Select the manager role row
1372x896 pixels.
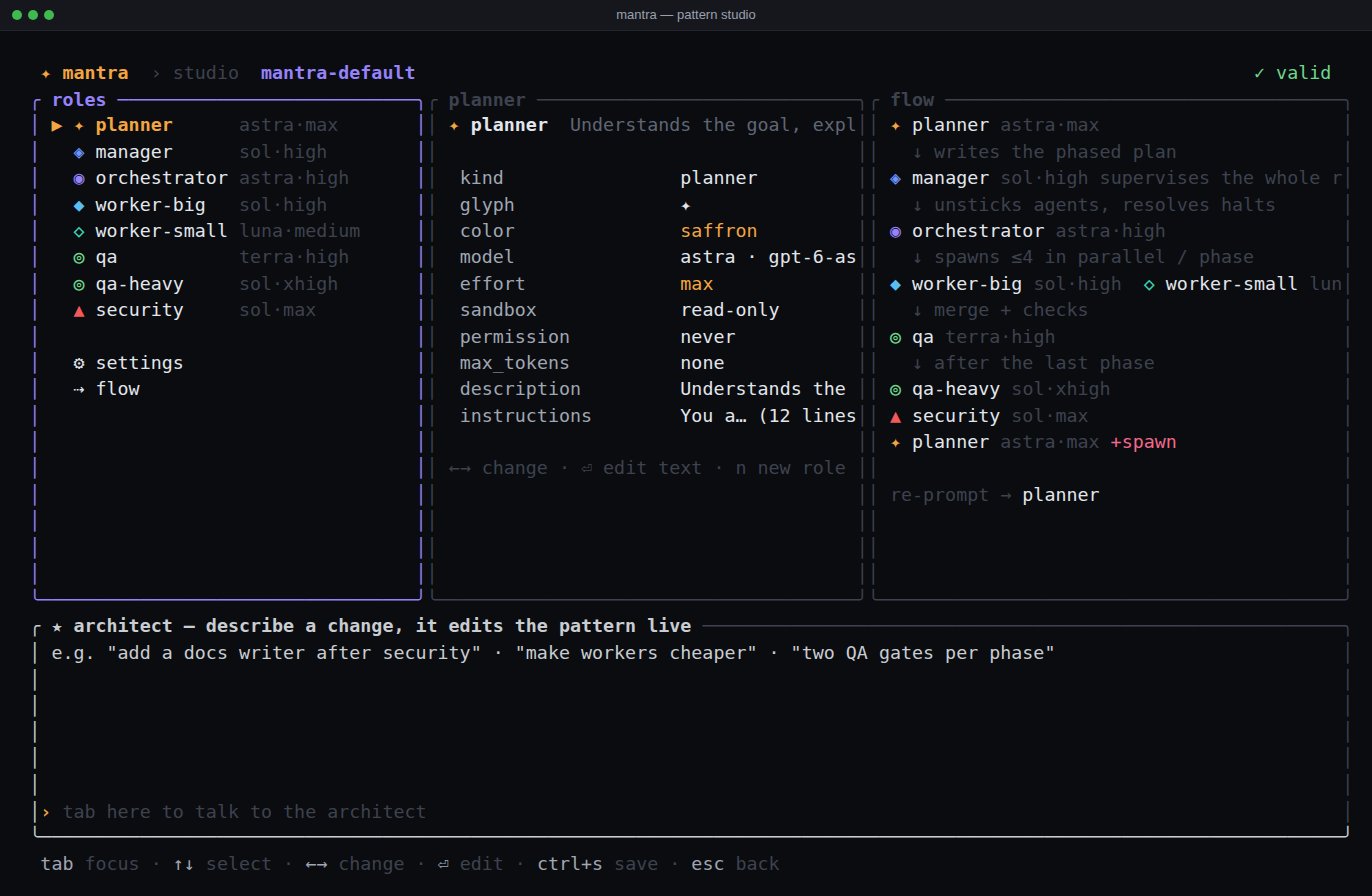[227, 152]
